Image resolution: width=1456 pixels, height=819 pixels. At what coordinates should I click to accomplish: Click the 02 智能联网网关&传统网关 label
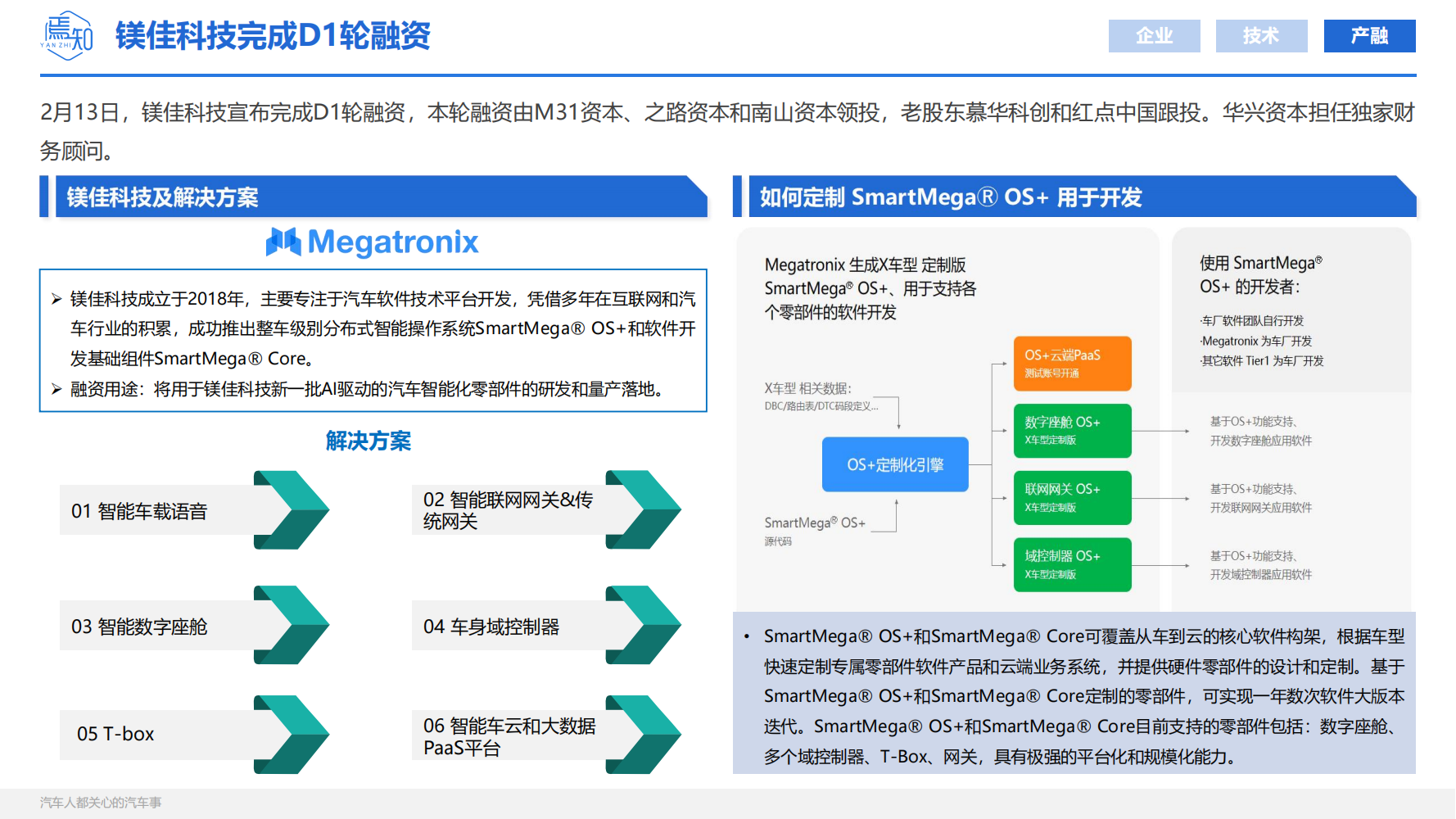click(509, 511)
